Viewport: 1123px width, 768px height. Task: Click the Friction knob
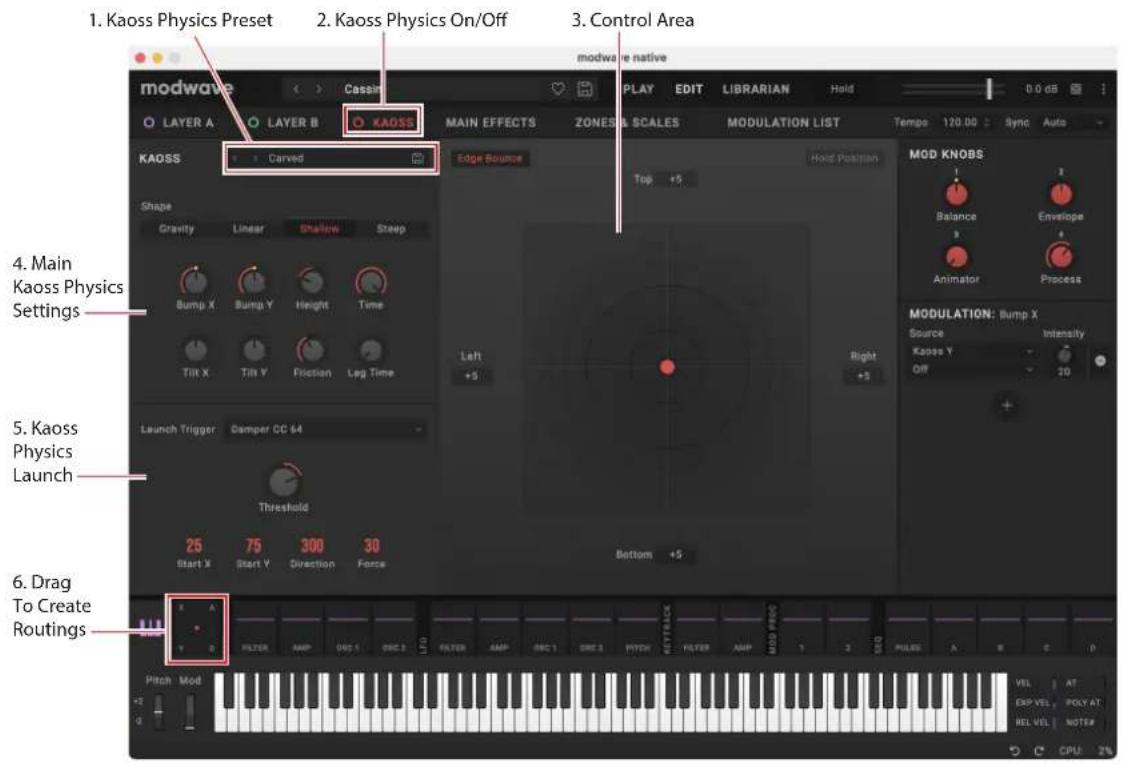311,350
